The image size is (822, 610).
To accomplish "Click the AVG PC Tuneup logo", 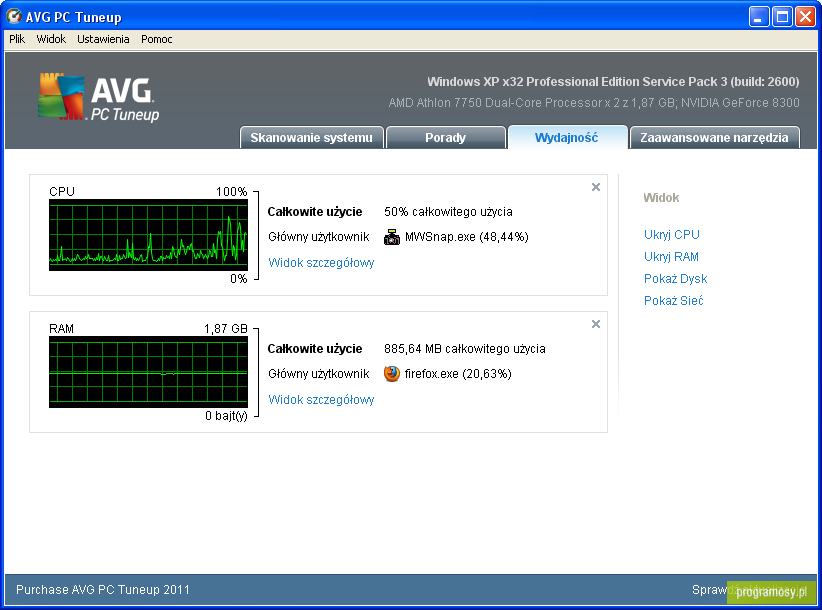I will (x=99, y=97).
